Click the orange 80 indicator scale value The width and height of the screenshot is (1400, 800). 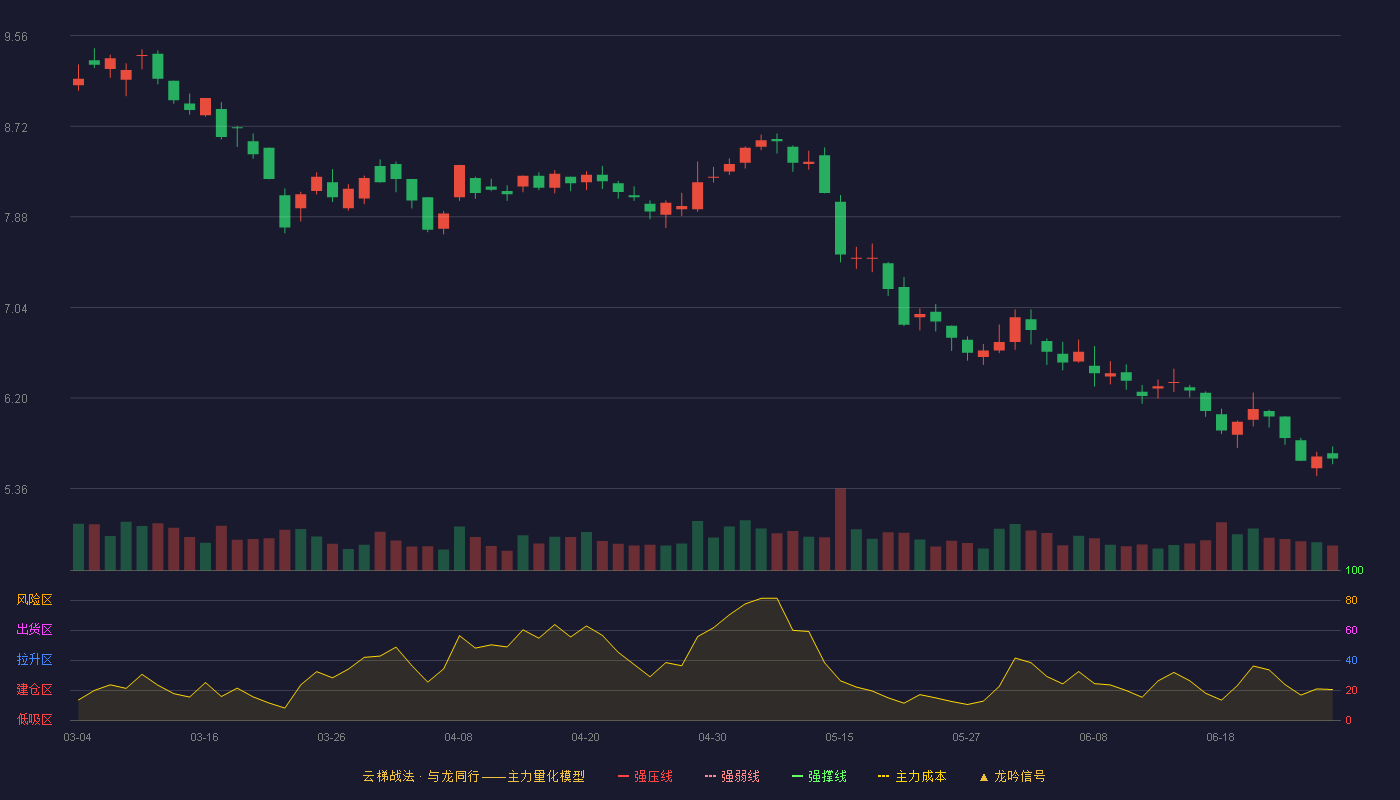point(1351,600)
